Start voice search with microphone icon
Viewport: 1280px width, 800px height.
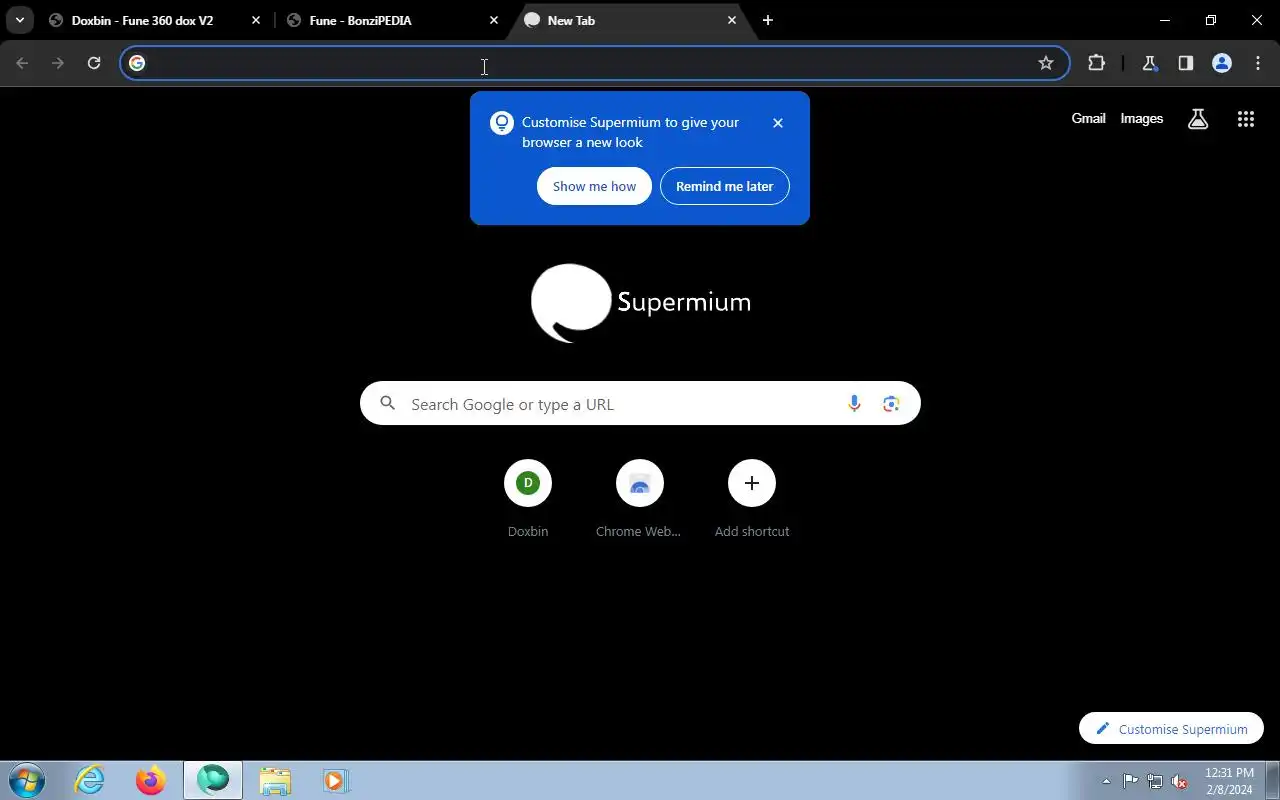(x=854, y=404)
